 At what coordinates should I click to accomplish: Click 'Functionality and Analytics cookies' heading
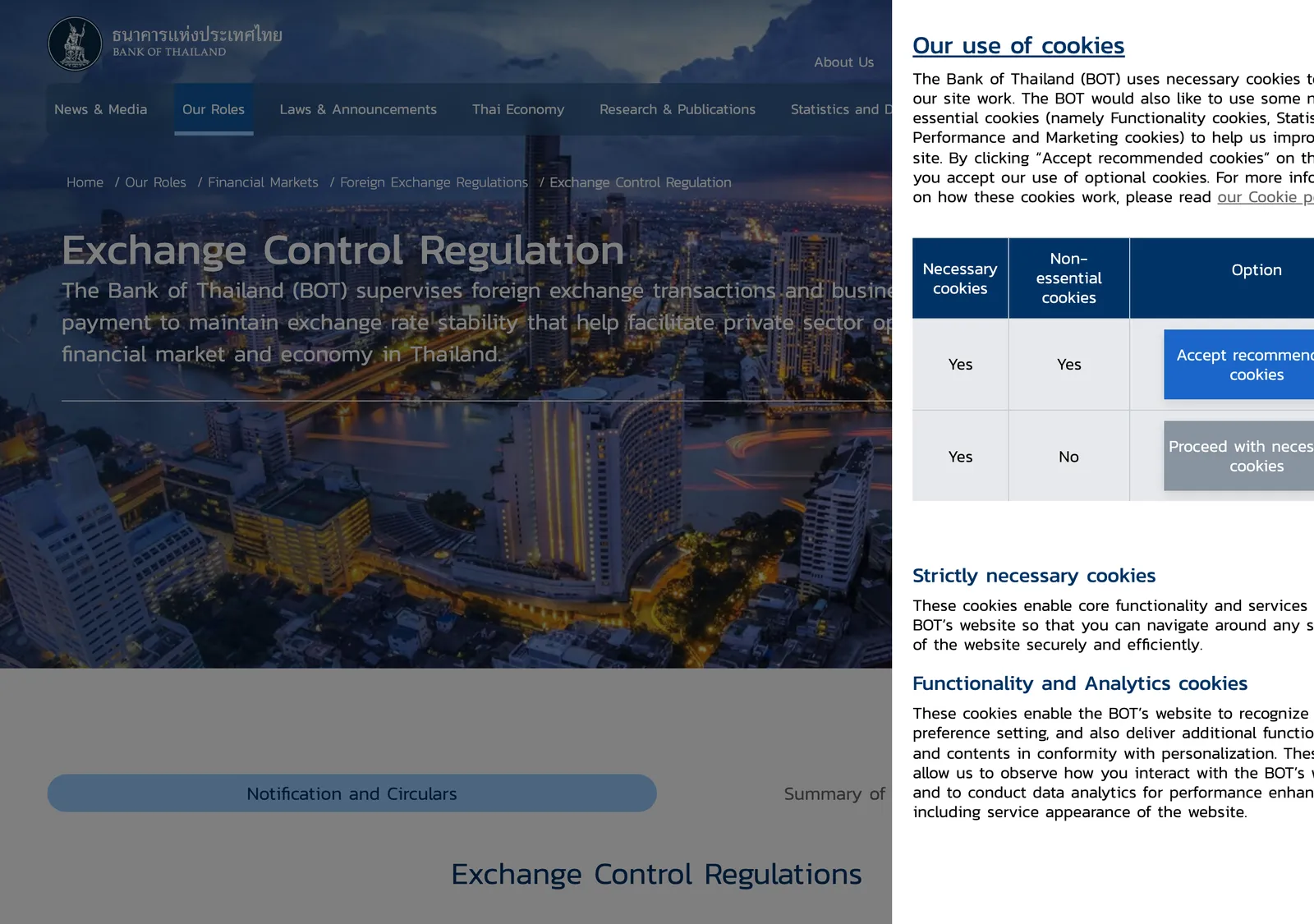pyautogui.click(x=1080, y=683)
